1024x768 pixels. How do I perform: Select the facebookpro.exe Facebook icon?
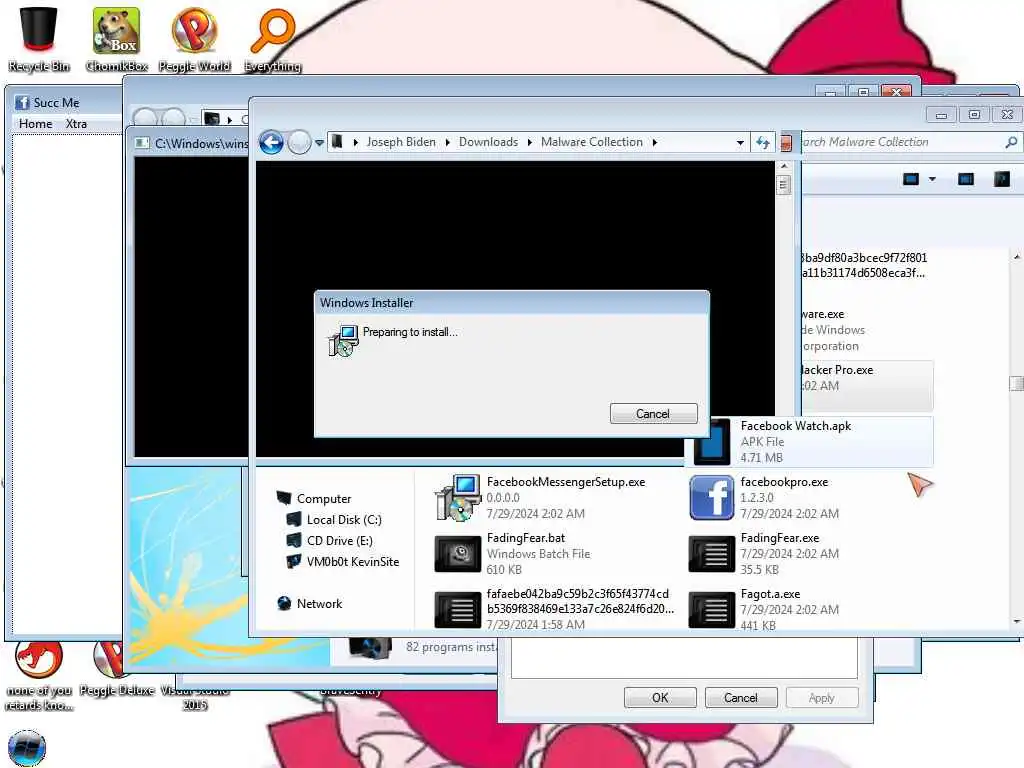click(711, 498)
